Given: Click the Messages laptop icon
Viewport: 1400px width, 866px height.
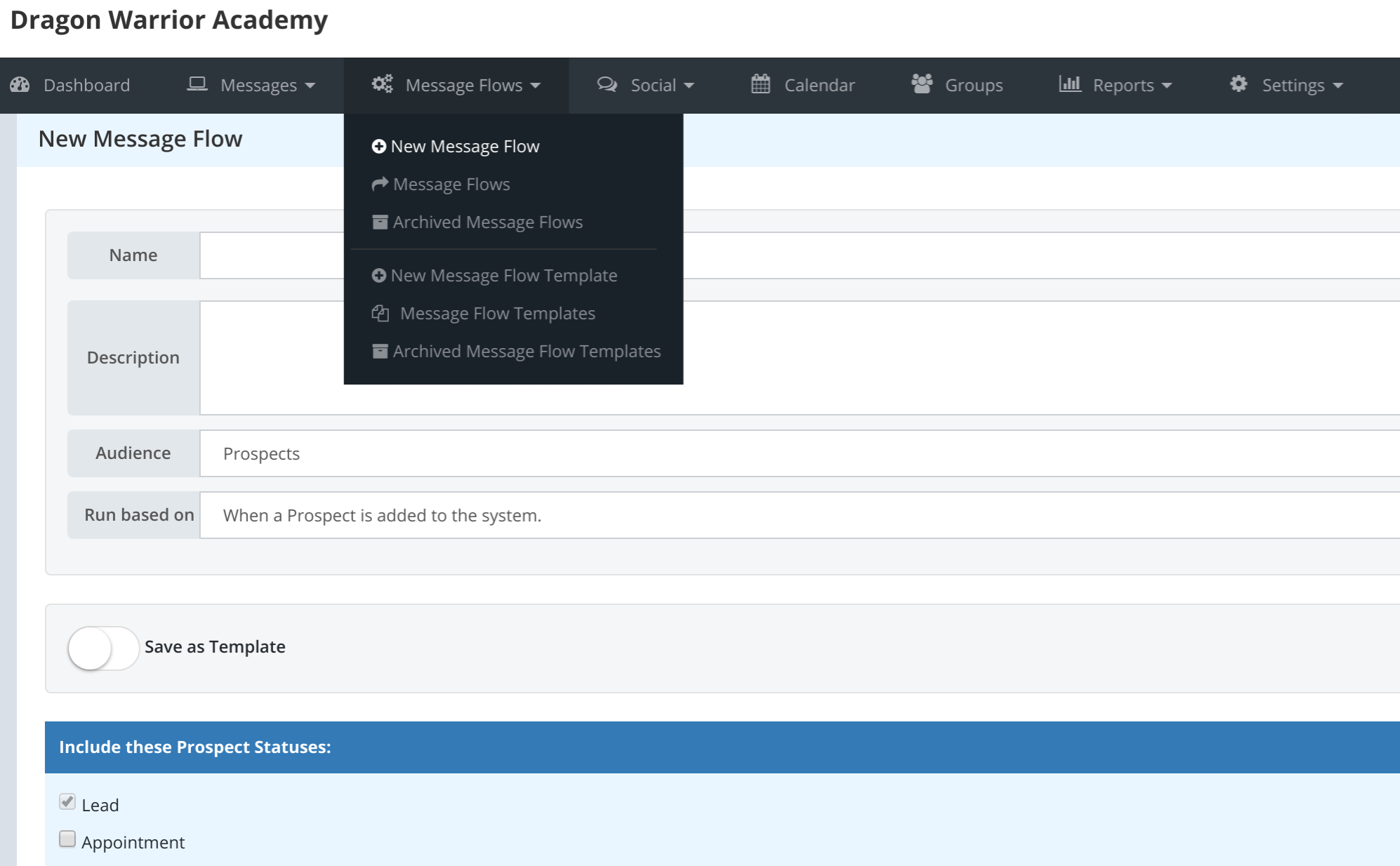Looking at the screenshot, I should click(x=197, y=84).
